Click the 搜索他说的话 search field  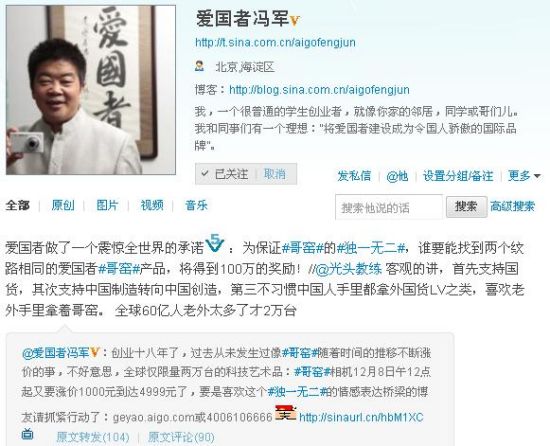coord(389,207)
